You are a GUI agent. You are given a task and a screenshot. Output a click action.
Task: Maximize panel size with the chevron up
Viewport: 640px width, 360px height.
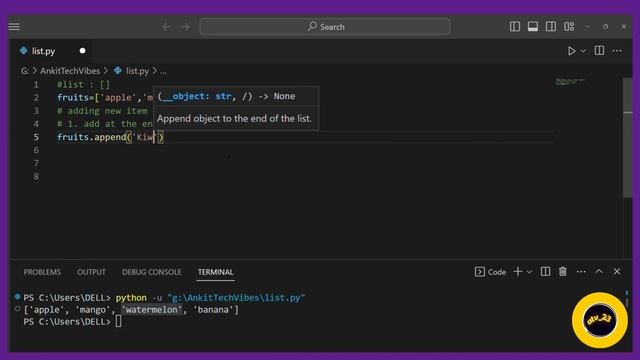click(x=599, y=271)
